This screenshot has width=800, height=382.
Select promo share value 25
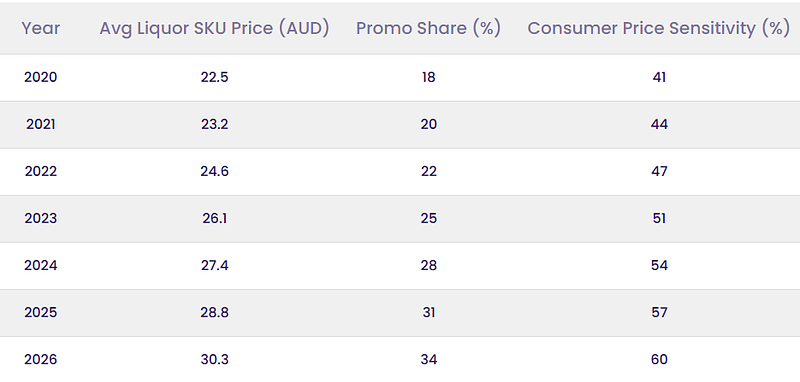[x=429, y=218]
